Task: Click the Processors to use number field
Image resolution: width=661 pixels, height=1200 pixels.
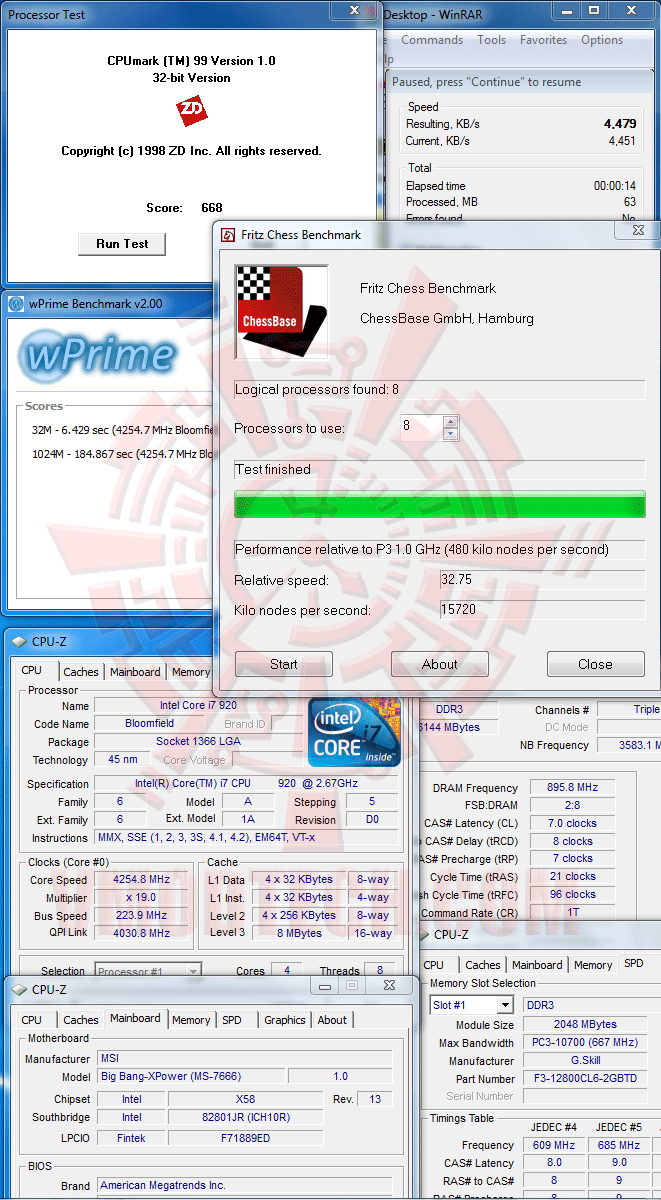Action: pyautogui.click(x=422, y=428)
